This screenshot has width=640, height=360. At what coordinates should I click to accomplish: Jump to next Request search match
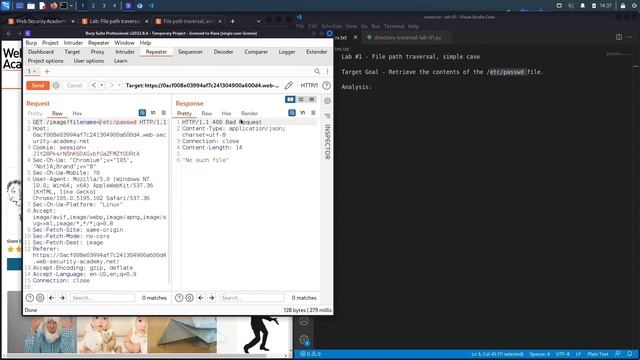click(62, 298)
